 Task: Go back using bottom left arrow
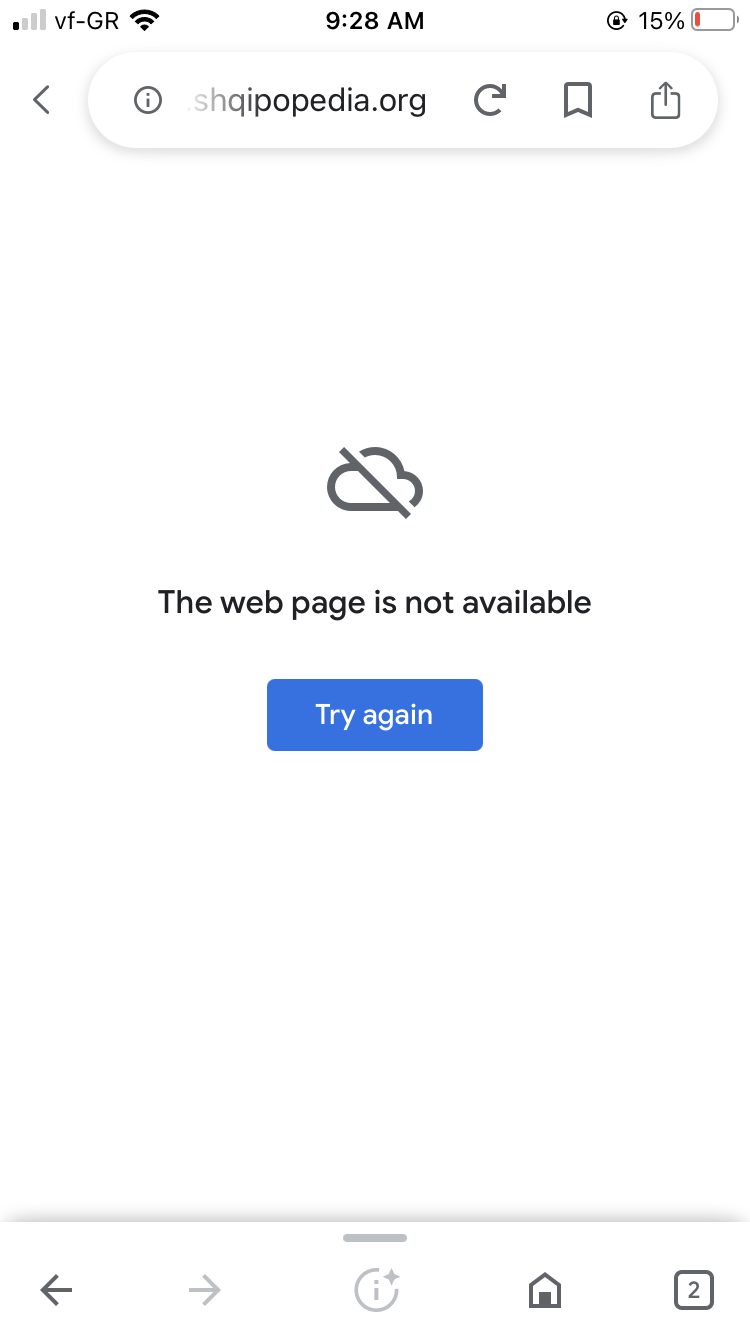(x=56, y=1292)
